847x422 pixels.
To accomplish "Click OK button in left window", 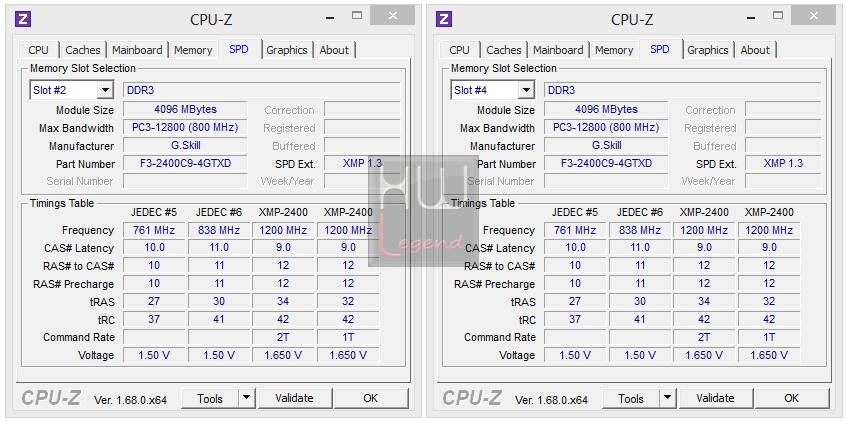I will tap(371, 398).
